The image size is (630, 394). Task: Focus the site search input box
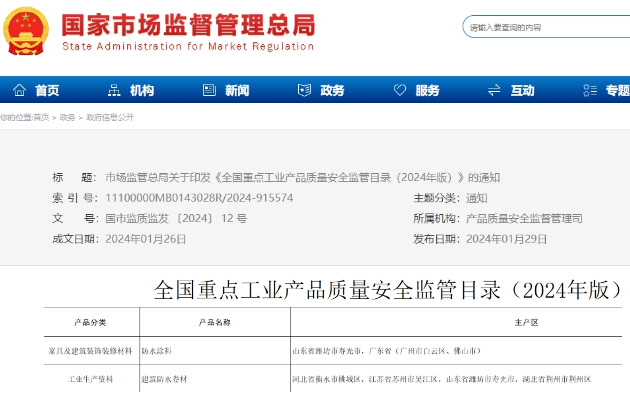[546, 27]
